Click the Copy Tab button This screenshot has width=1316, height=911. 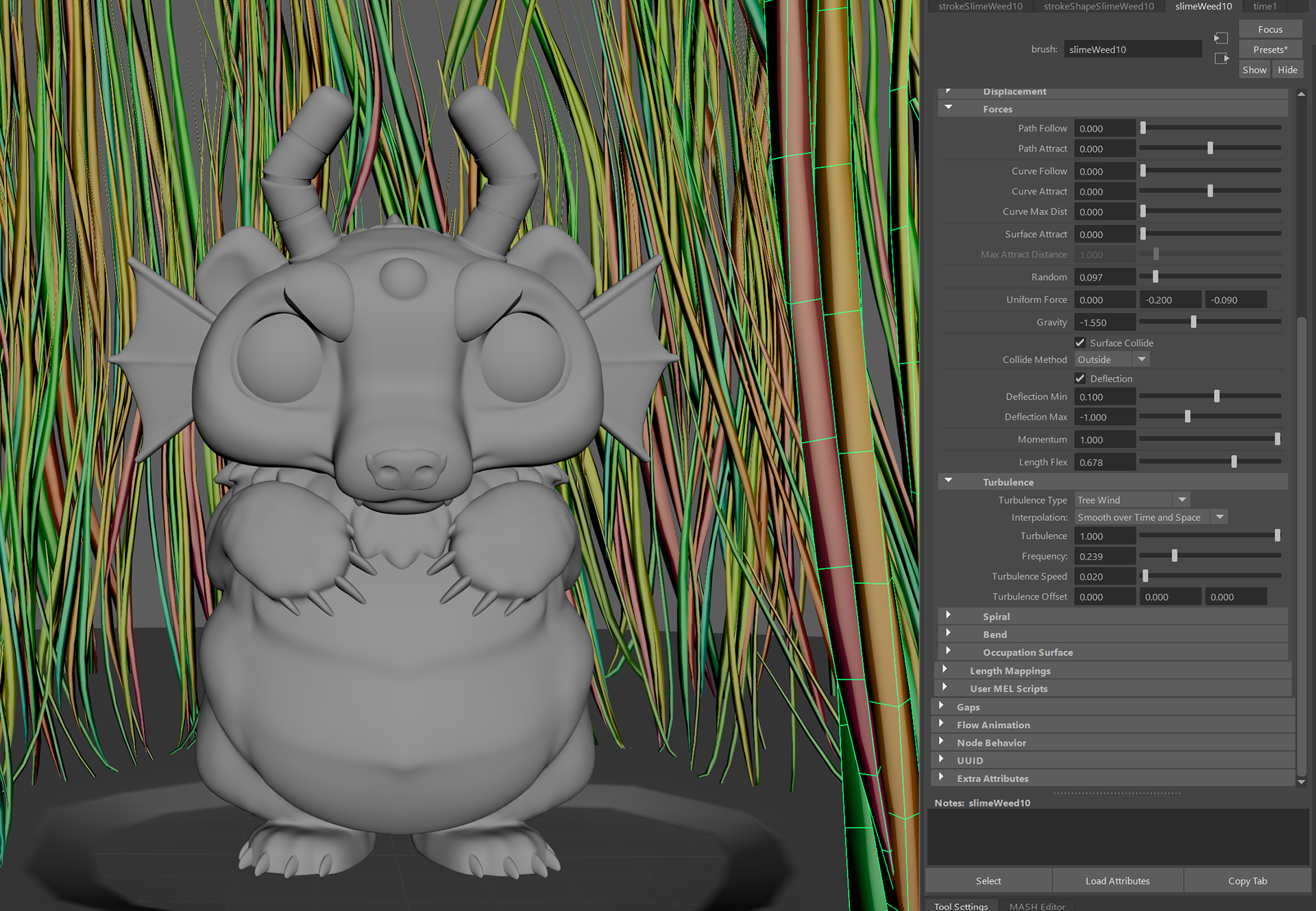coord(1247,881)
